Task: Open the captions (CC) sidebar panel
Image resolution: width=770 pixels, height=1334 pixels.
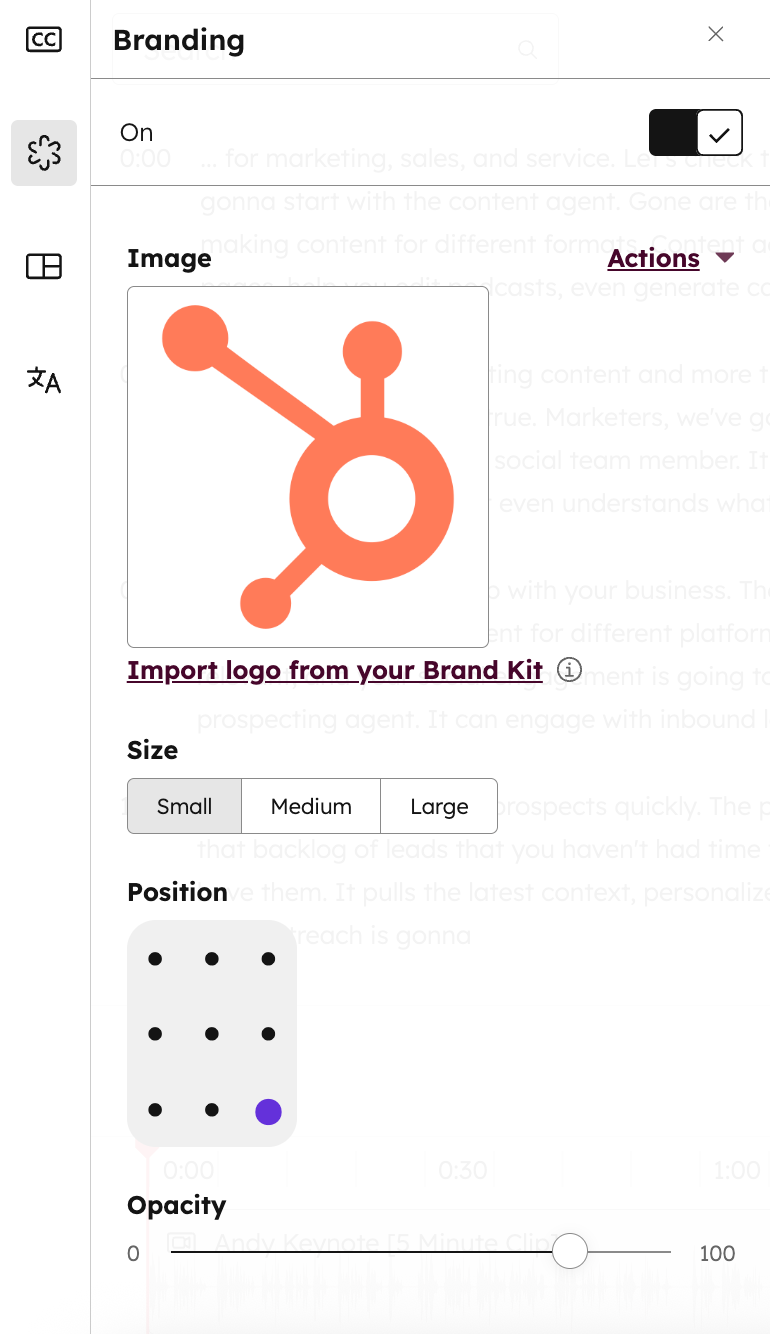Action: [44, 40]
